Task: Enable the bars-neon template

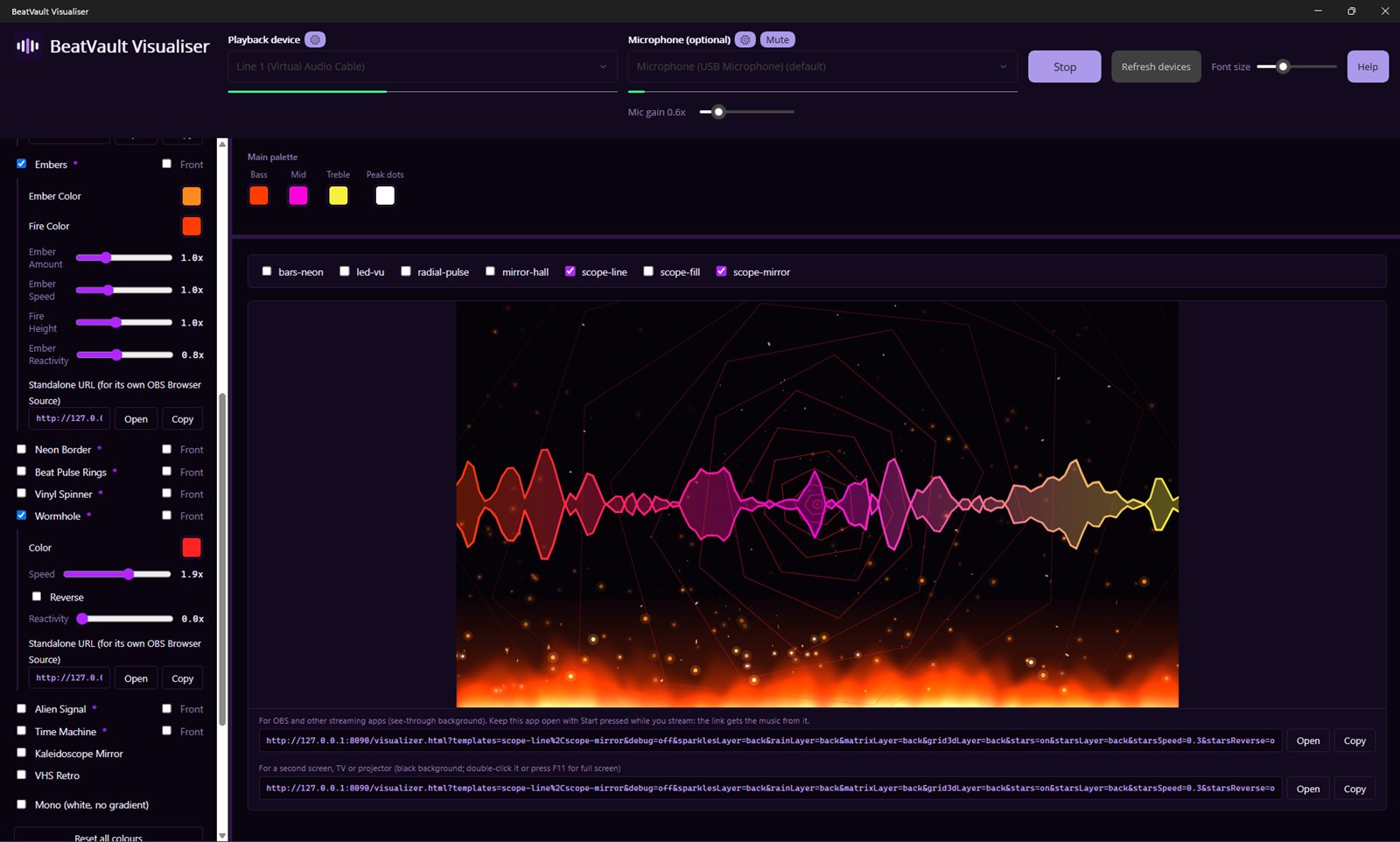Action: coord(267,271)
